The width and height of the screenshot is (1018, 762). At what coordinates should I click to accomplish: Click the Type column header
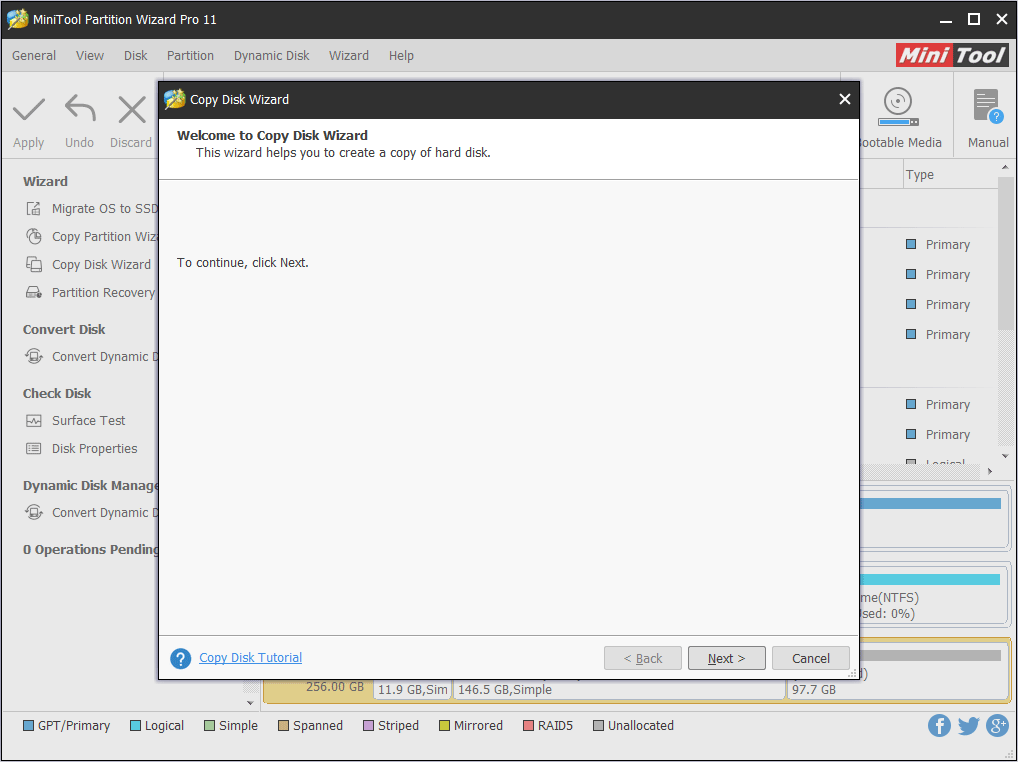(919, 175)
